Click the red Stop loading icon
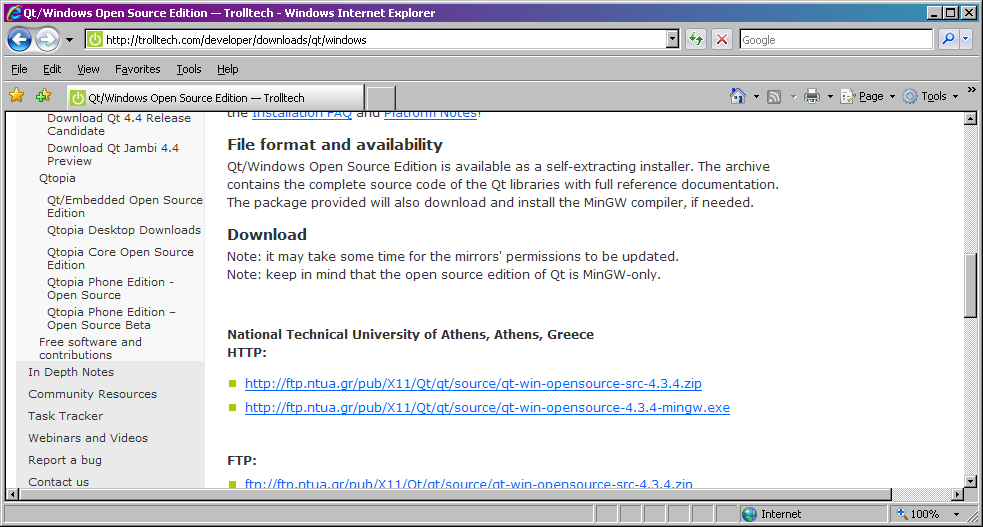The width and height of the screenshot is (983, 527). 722,39
